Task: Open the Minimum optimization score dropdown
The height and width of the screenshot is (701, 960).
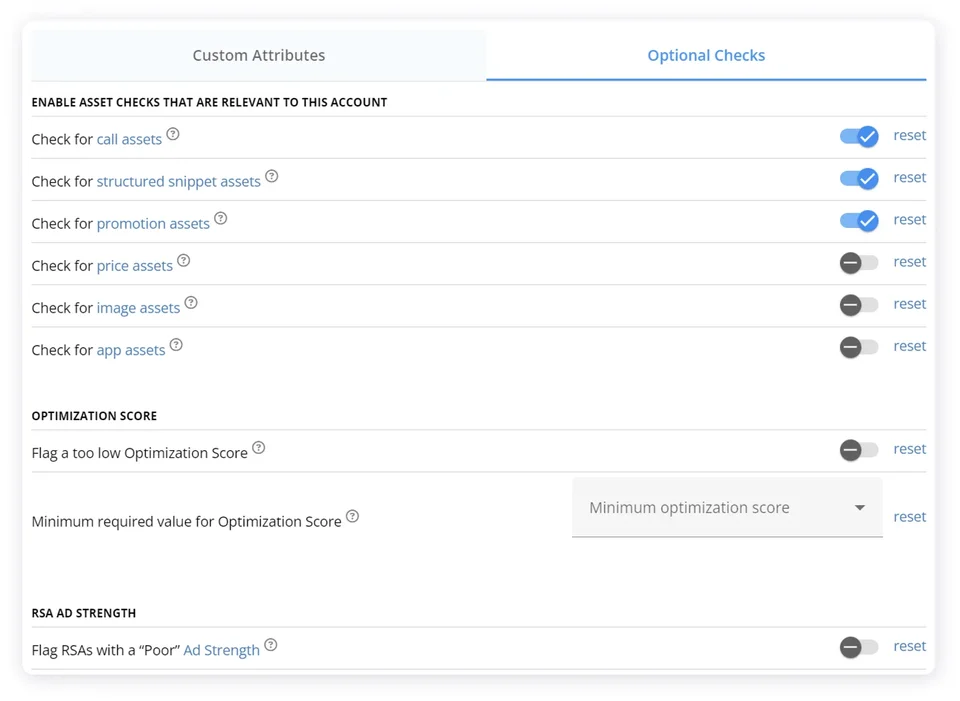Action: [x=727, y=508]
